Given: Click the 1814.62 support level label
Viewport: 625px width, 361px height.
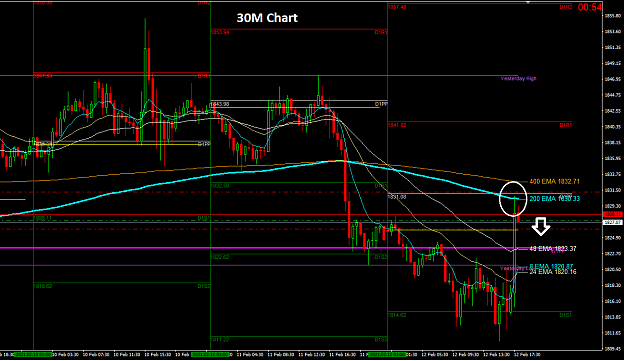Looking at the screenshot, I should tap(397, 315).
